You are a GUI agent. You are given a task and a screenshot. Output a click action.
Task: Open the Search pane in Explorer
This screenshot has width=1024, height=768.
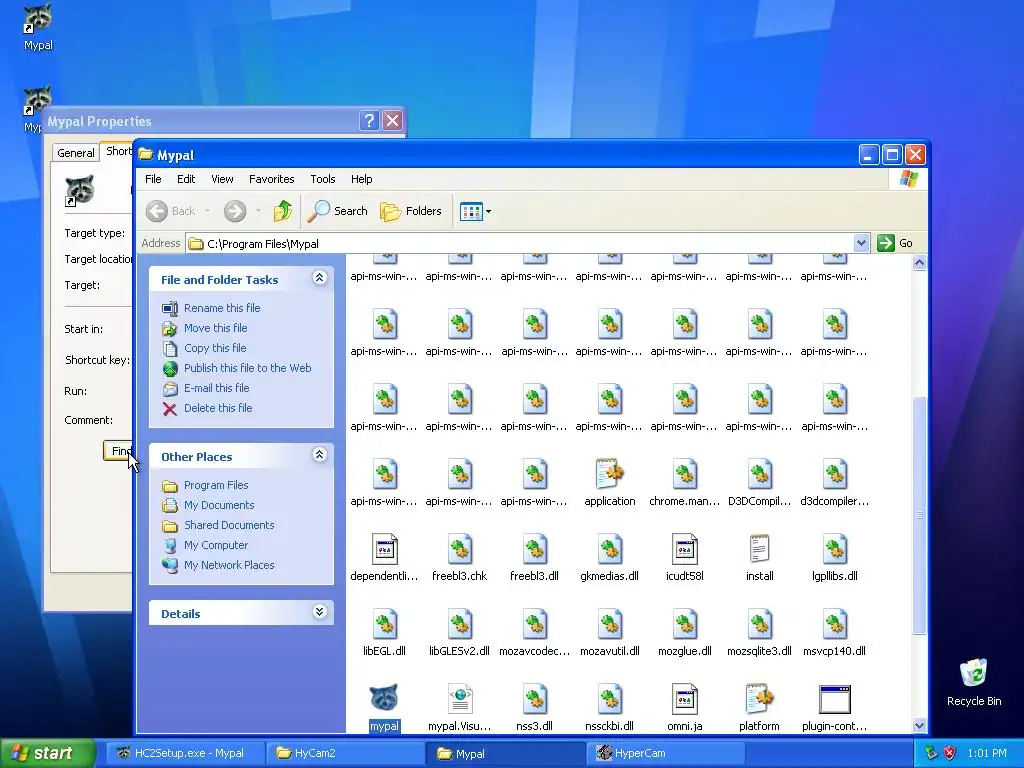click(x=338, y=211)
